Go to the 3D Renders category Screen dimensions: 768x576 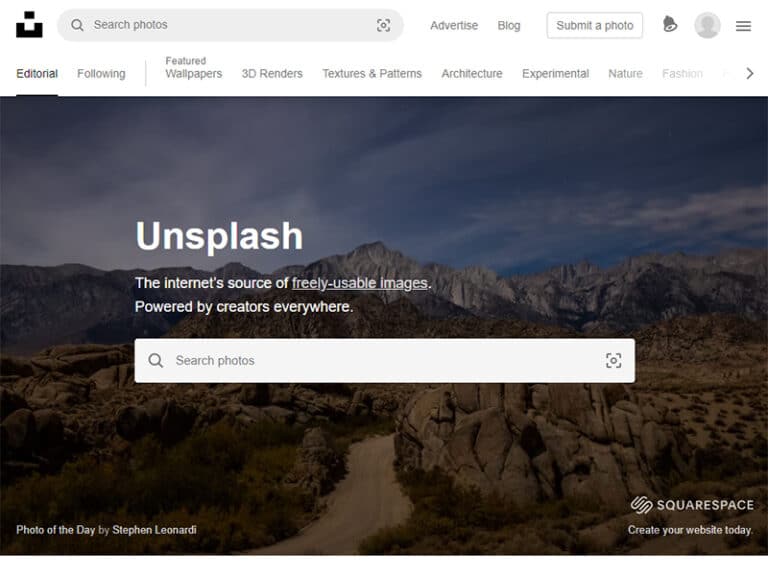click(272, 73)
